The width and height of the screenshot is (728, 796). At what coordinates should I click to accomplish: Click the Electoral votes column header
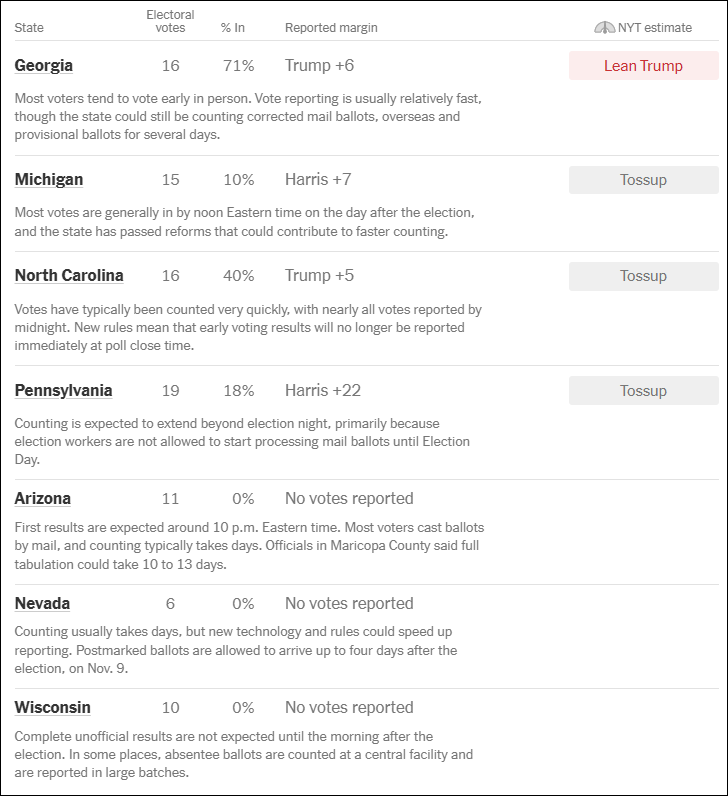point(170,21)
